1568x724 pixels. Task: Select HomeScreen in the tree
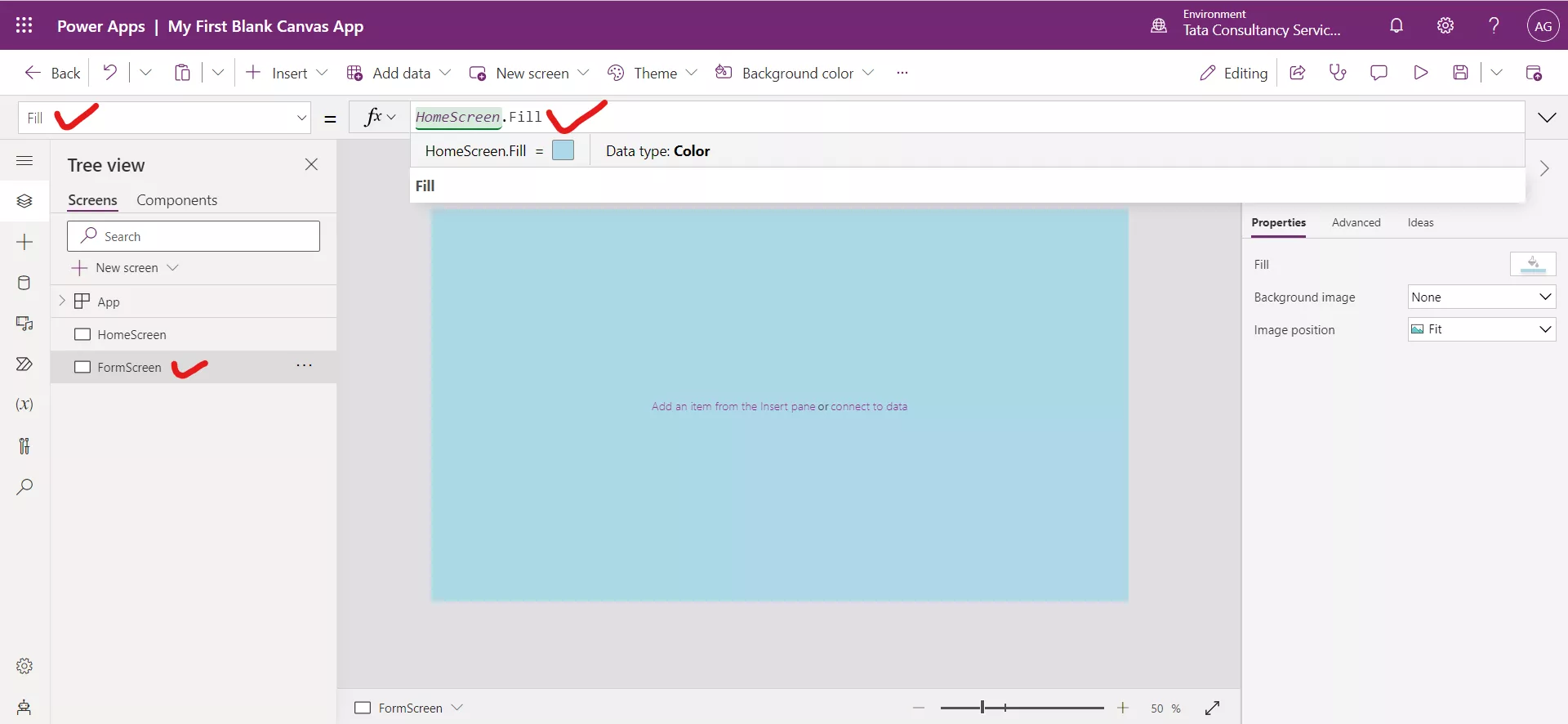pyautogui.click(x=194, y=334)
